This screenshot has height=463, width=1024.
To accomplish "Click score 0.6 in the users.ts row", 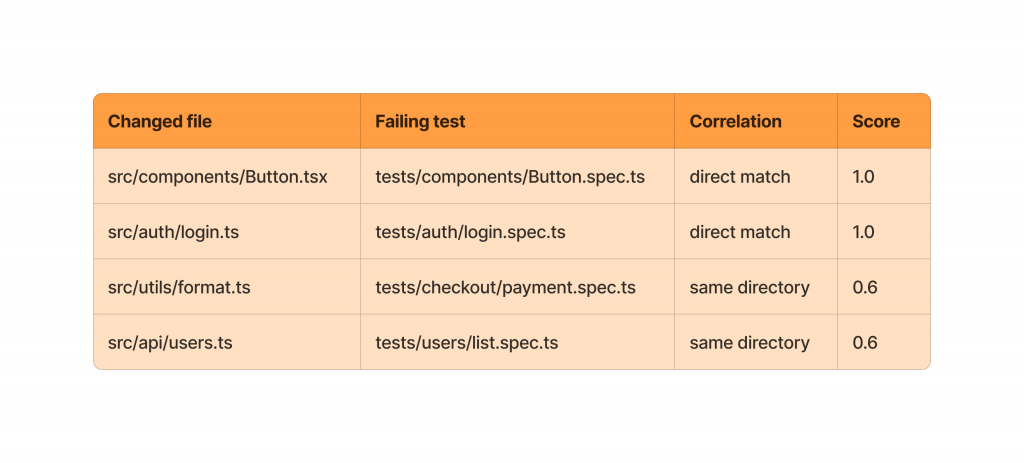I will click(865, 343).
